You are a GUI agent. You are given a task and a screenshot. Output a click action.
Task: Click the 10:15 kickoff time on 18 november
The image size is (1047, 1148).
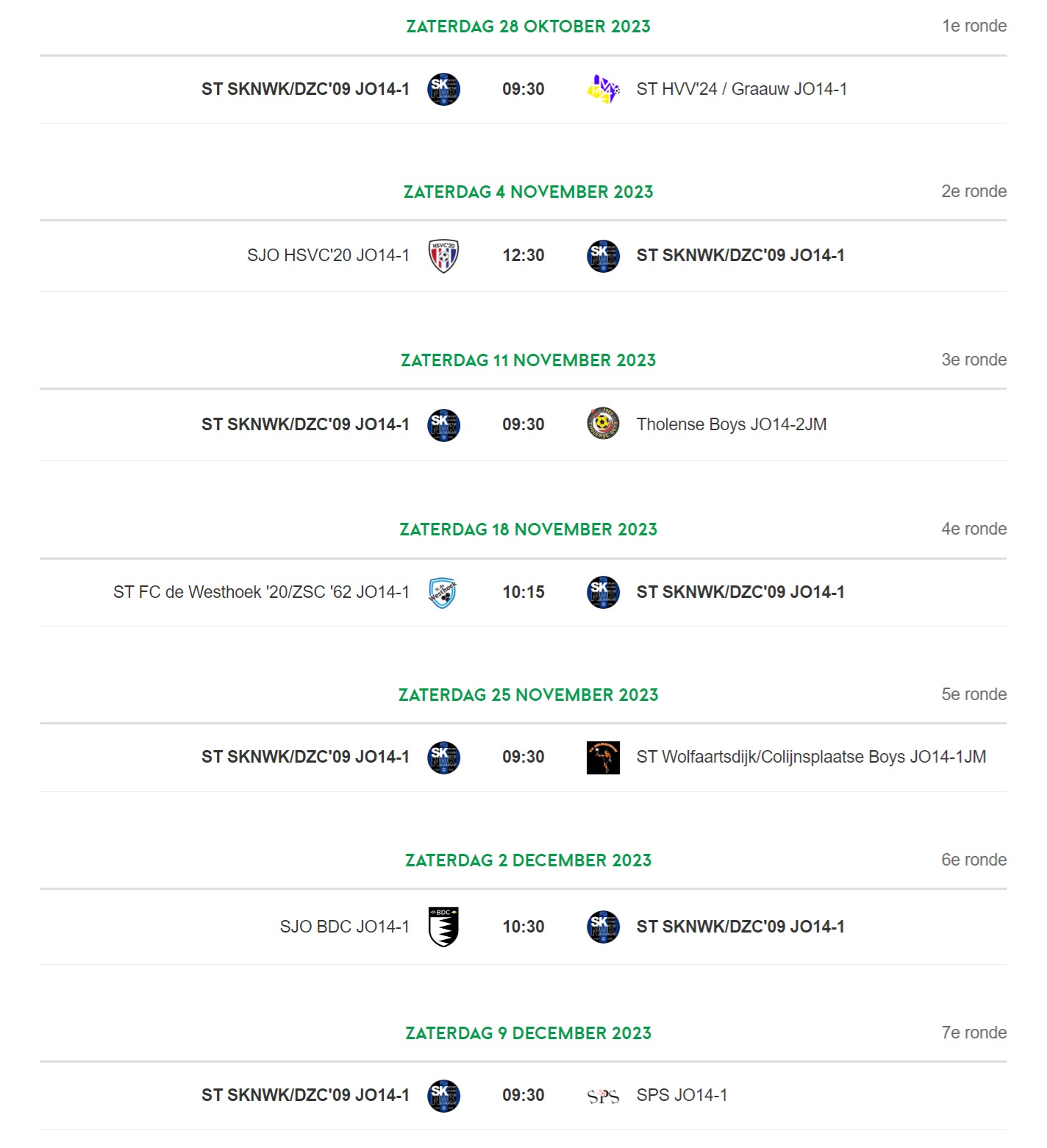click(523, 592)
